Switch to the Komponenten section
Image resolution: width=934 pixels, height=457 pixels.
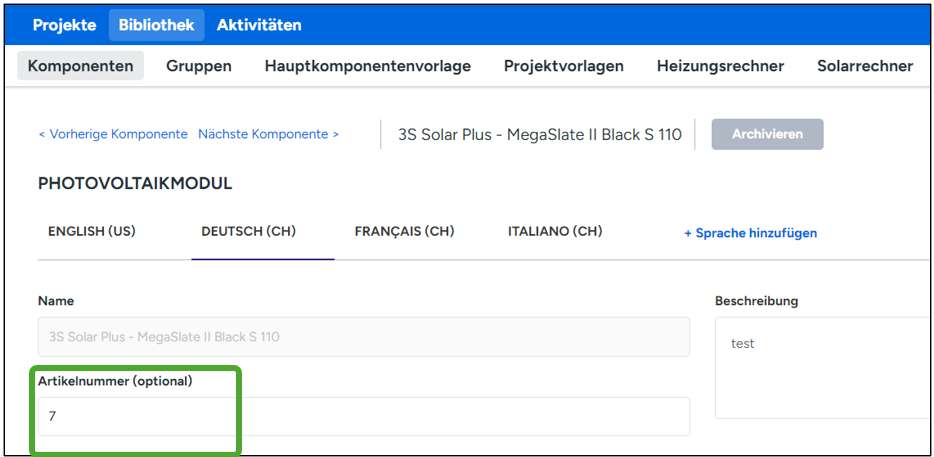pyautogui.click(x=81, y=66)
